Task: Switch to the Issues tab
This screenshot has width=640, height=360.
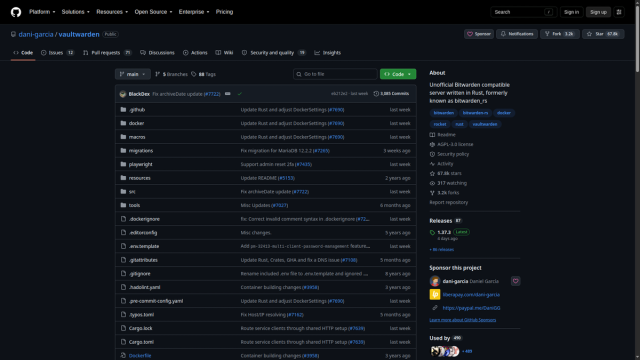Action: (58, 53)
